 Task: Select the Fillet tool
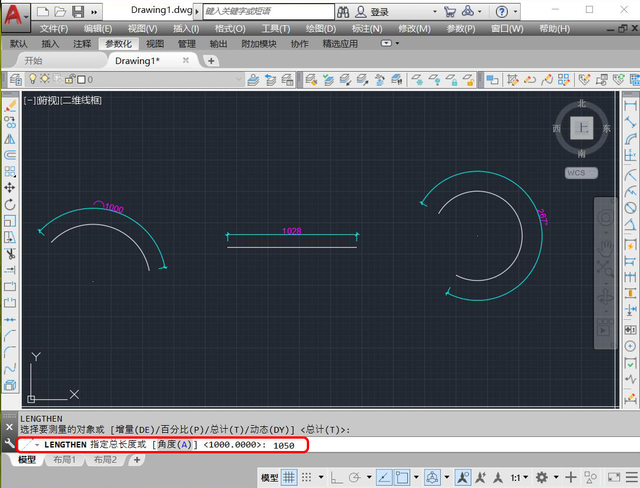[10, 352]
